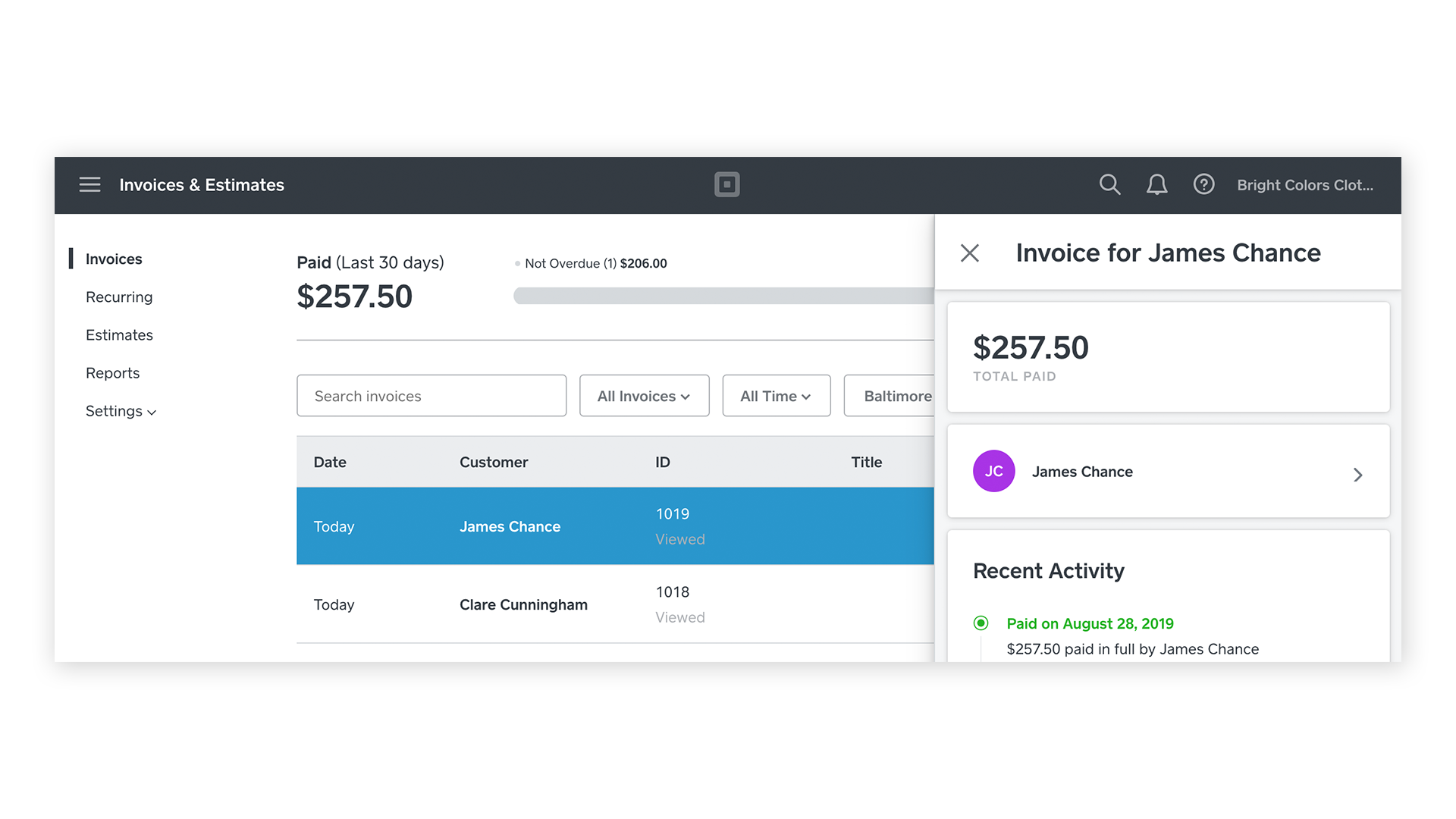The height and width of the screenshot is (819, 1456).
Task: Close the James Chance invoice panel
Action: [x=970, y=253]
